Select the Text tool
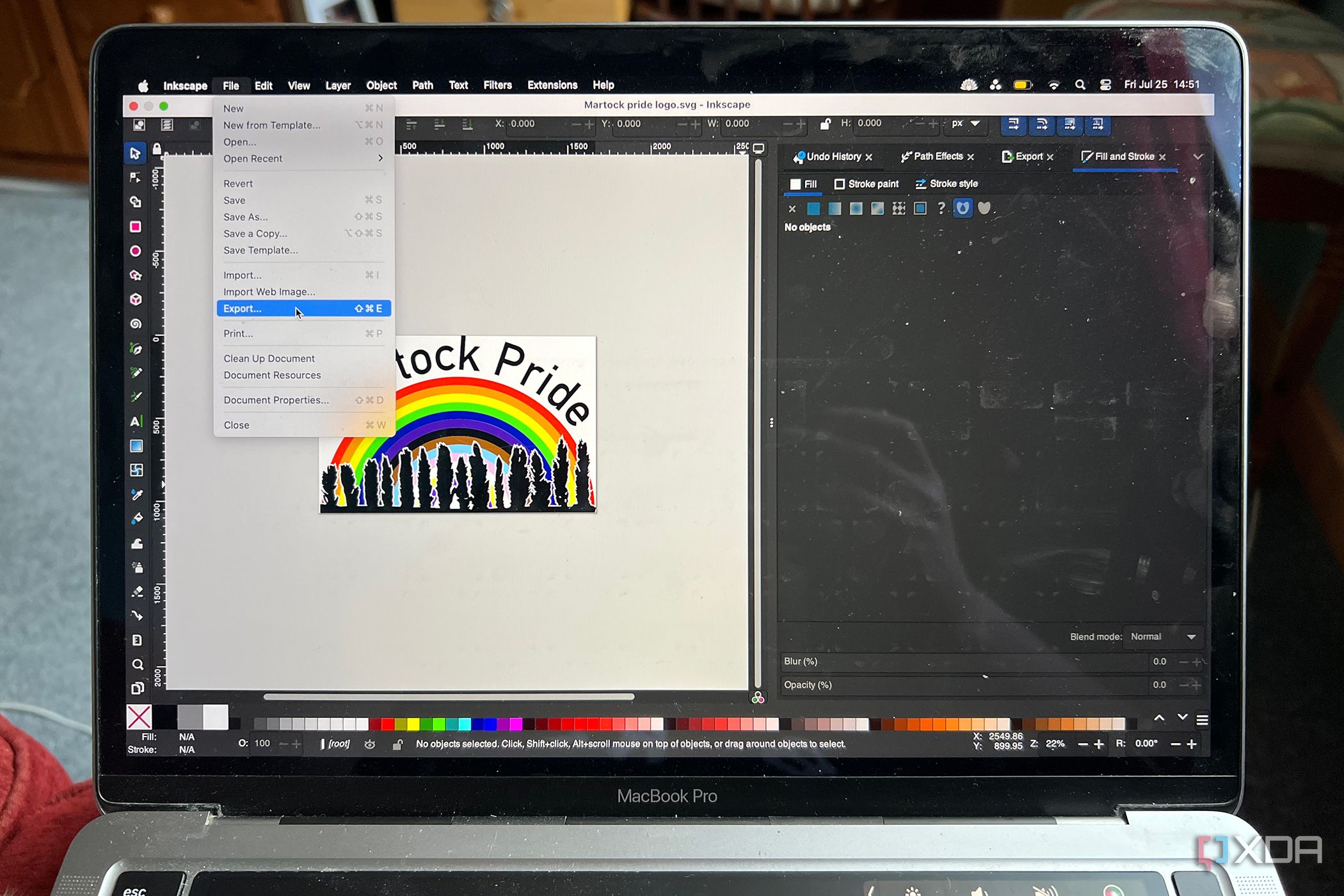This screenshot has height=896, width=1344. coord(135,421)
